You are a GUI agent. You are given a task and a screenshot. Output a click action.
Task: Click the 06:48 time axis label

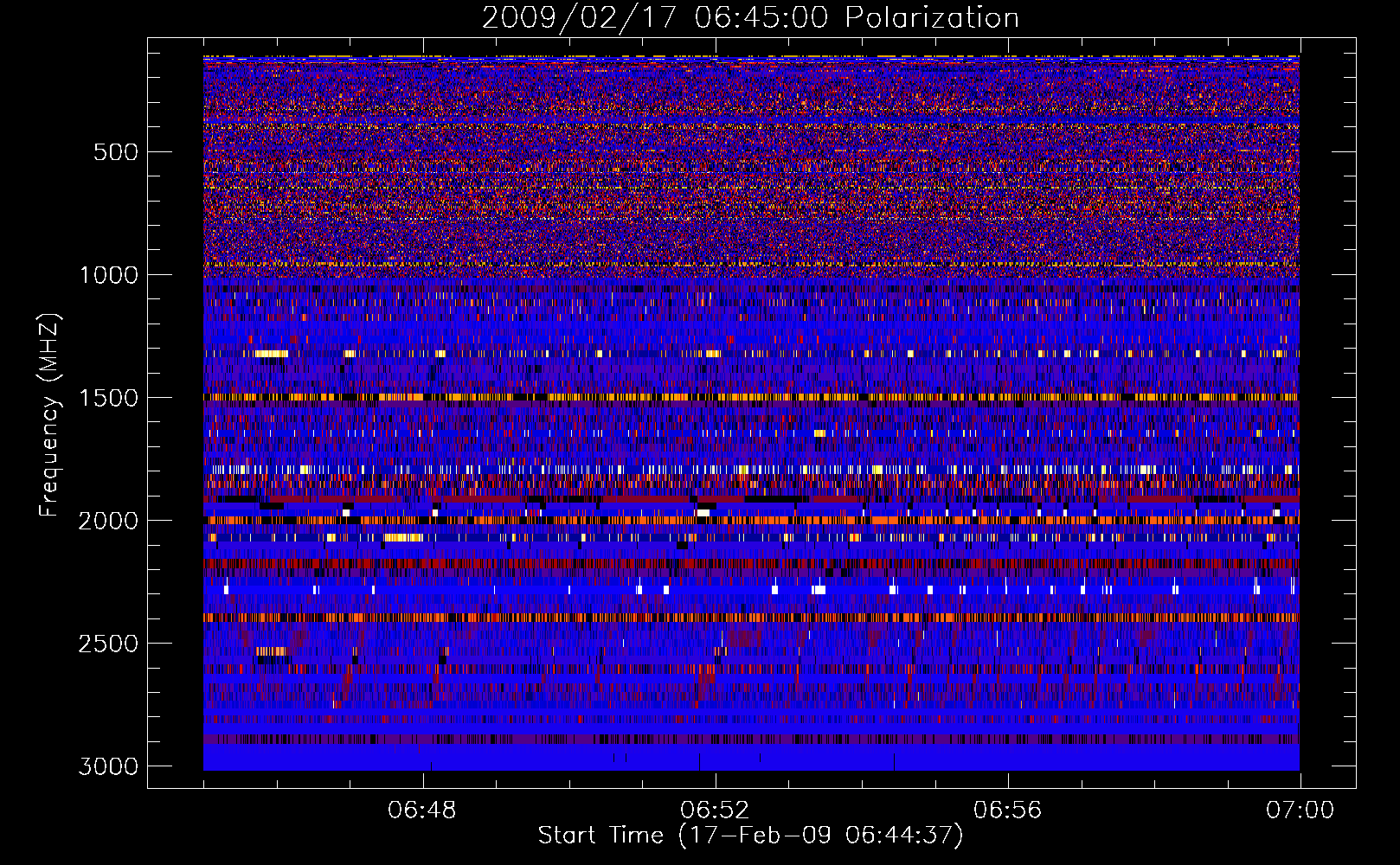pos(422,811)
